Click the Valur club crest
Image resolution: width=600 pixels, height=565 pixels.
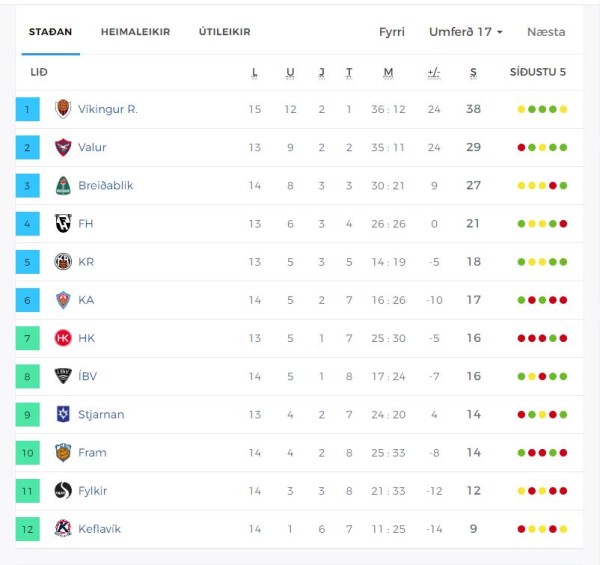(63, 147)
